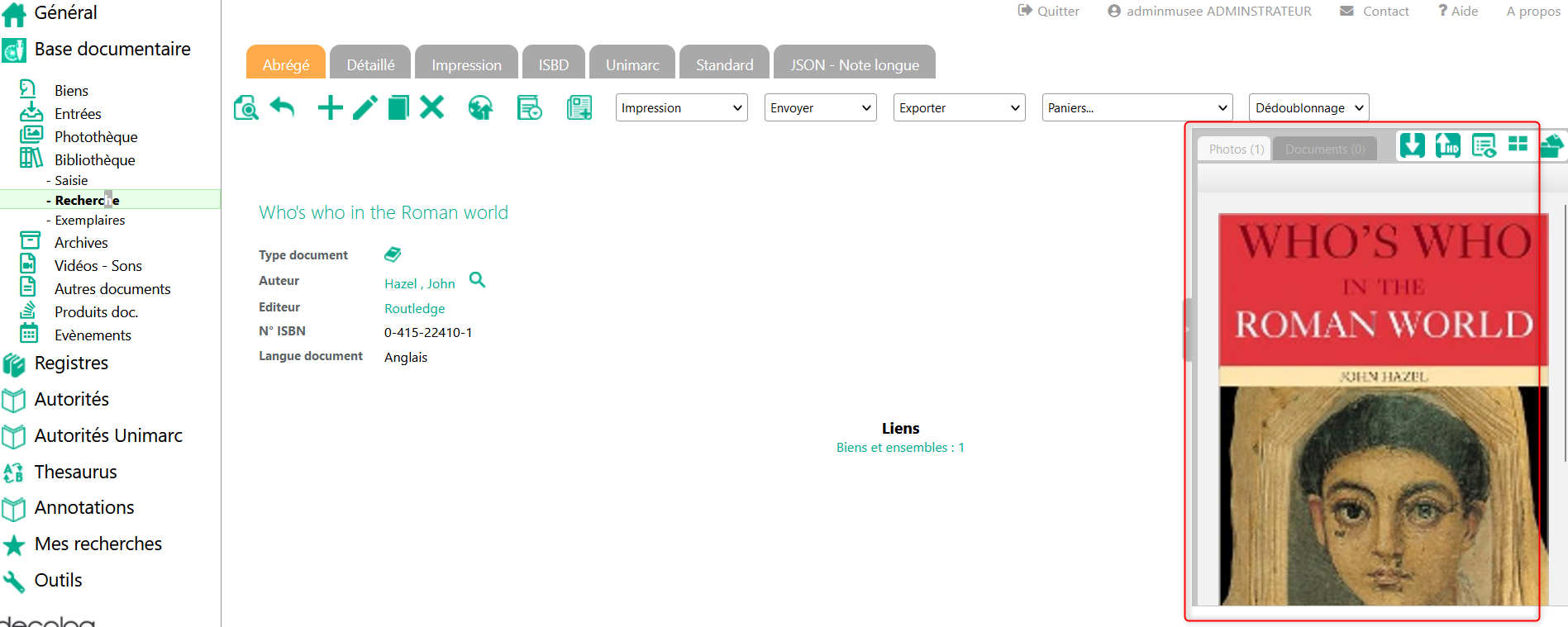The width and height of the screenshot is (1568, 627).
Task: Open the Routledge publisher link
Action: (414, 308)
